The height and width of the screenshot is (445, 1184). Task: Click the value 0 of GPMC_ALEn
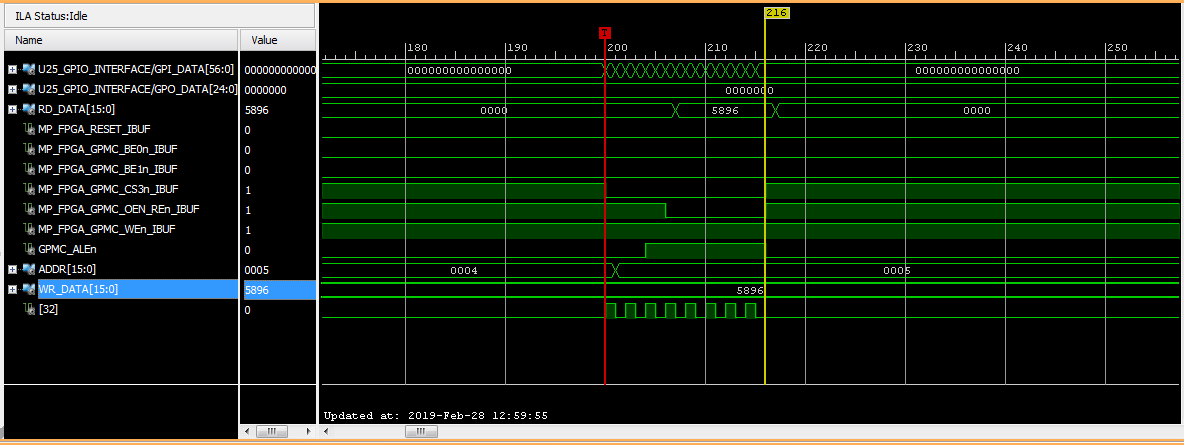(x=248, y=250)
